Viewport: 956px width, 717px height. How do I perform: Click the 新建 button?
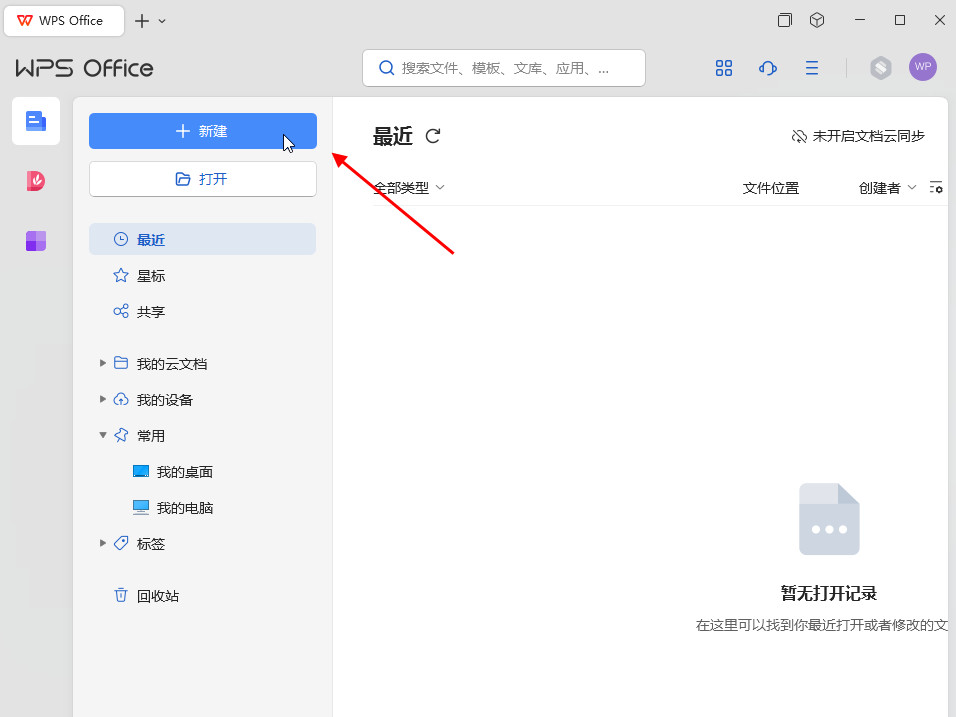pos(202,131)
